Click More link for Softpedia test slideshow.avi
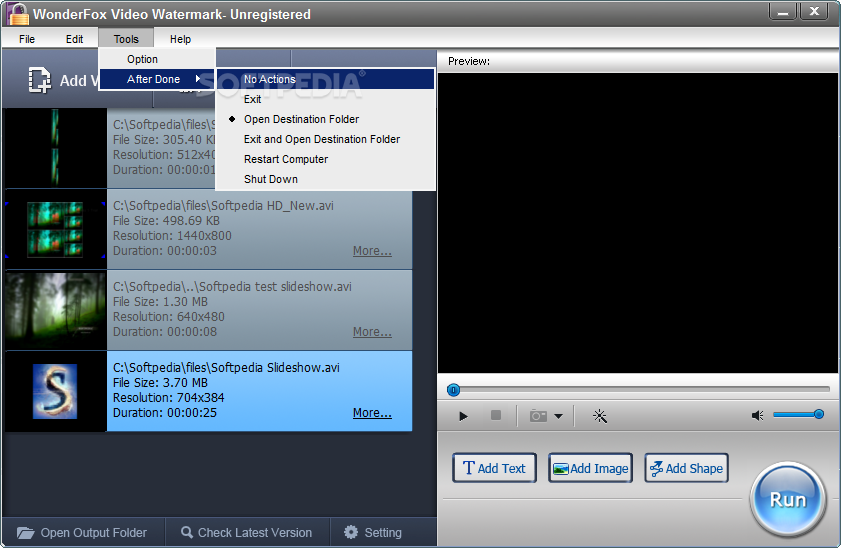 click(372, 331)
